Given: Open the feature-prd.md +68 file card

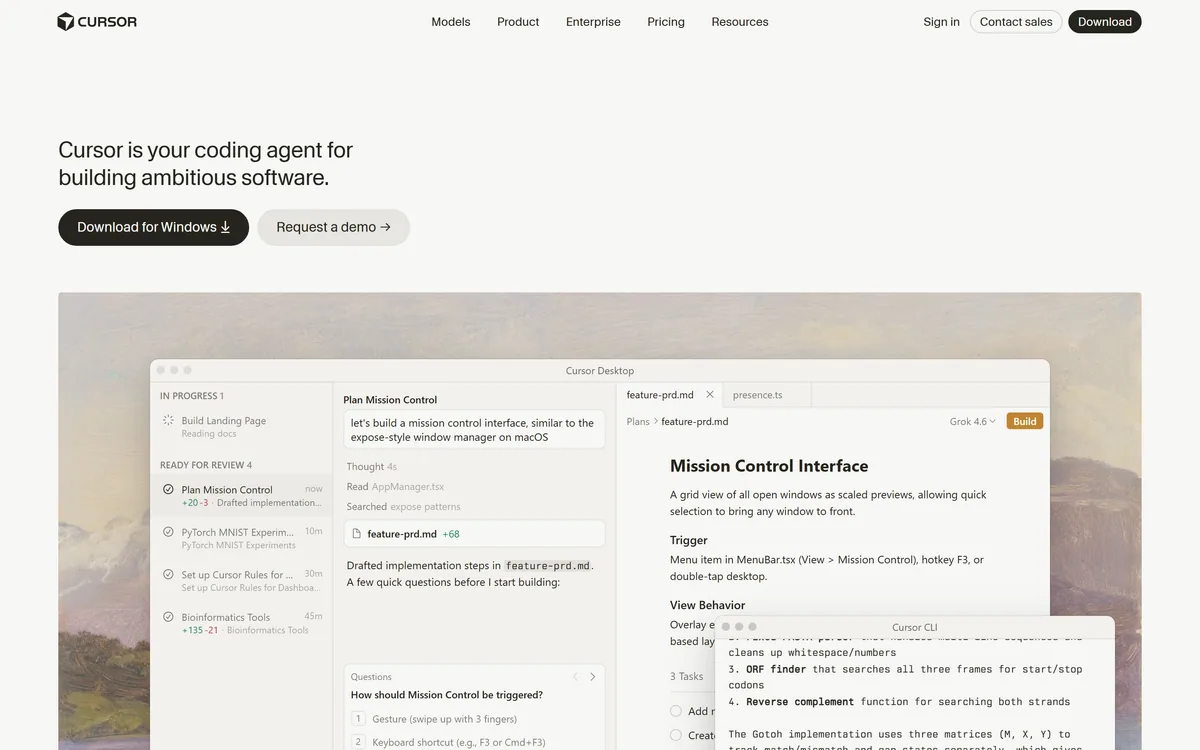Looking at the screenshot, I should pos(474,534).
